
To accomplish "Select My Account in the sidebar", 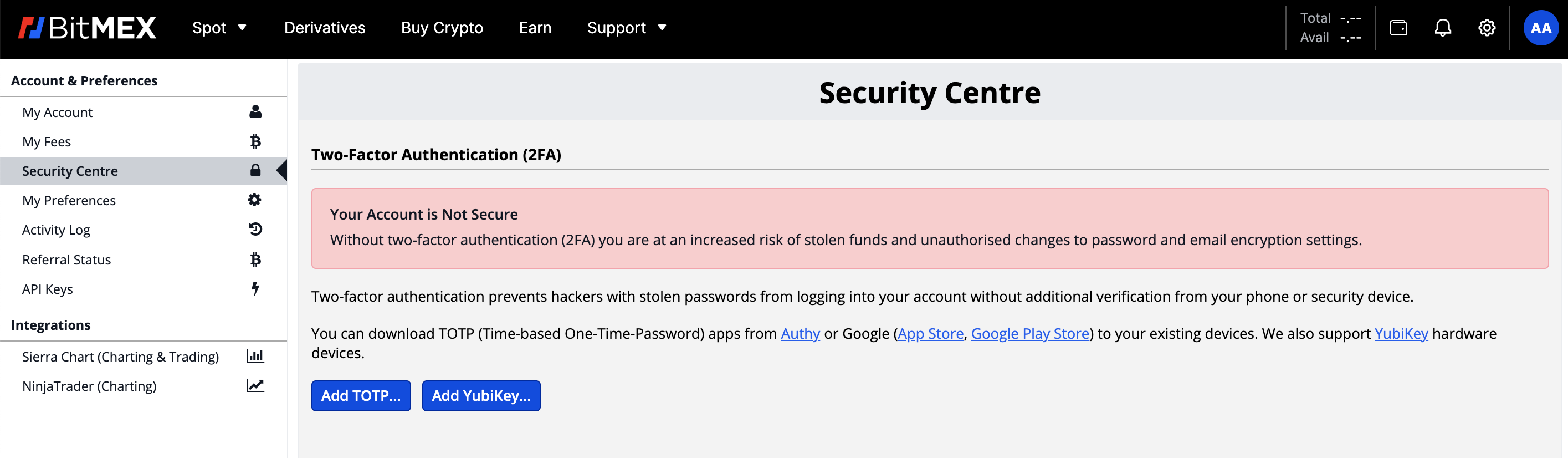I will [x=57, y=112].
